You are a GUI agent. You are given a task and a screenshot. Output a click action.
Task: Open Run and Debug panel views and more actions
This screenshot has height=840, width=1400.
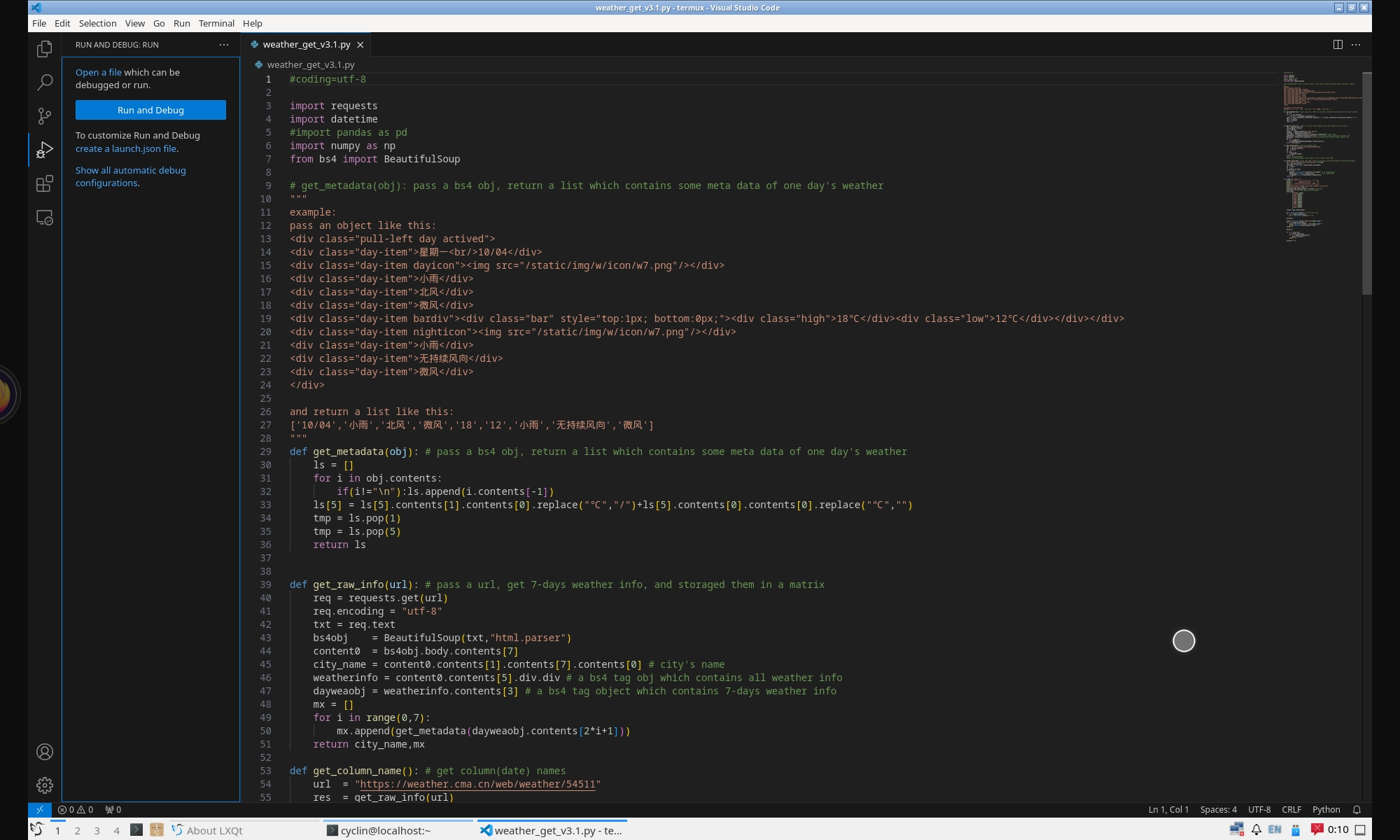coord(224,44)
